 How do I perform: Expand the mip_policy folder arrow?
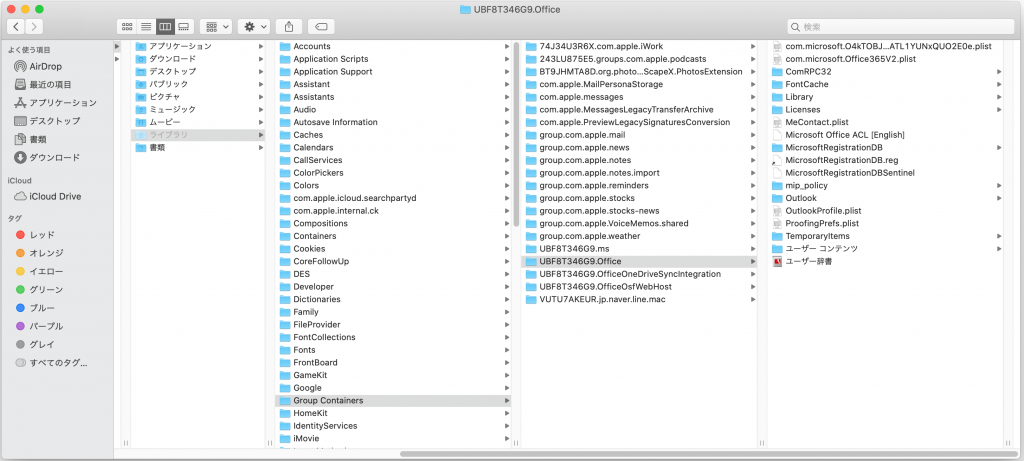999,185
